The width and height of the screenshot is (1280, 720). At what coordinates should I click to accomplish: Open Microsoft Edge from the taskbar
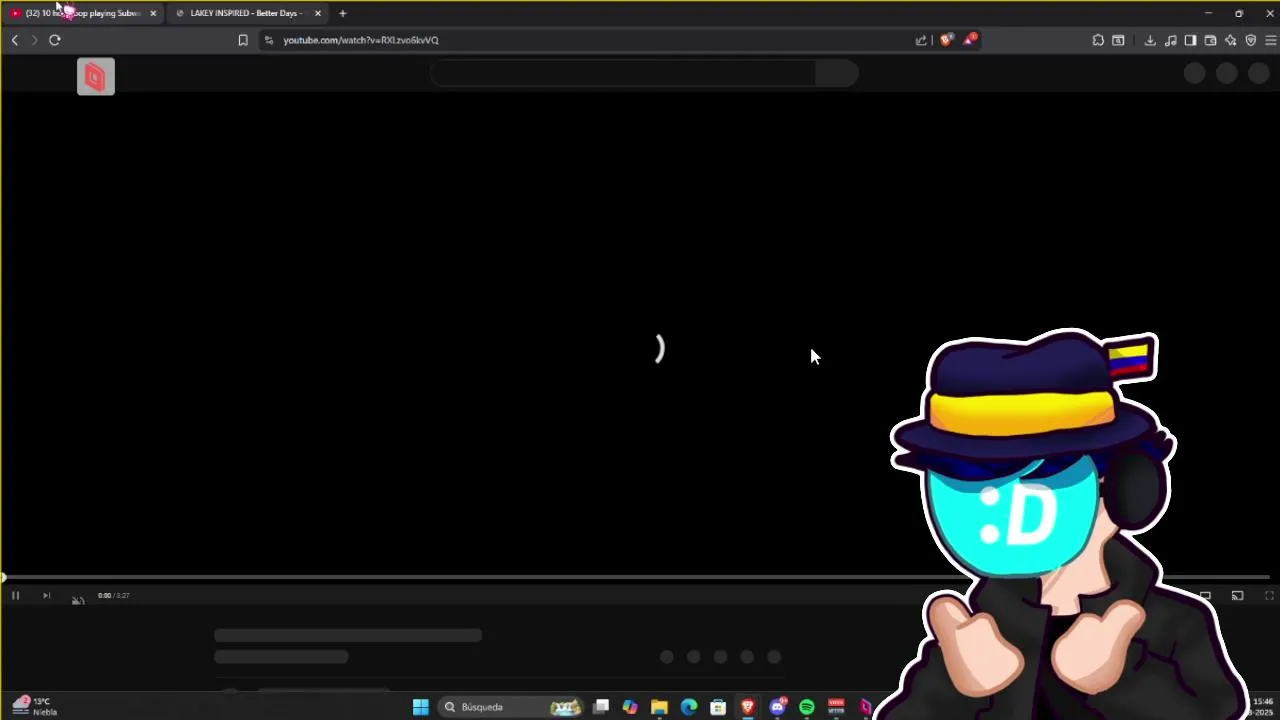[x=689, y=707]
